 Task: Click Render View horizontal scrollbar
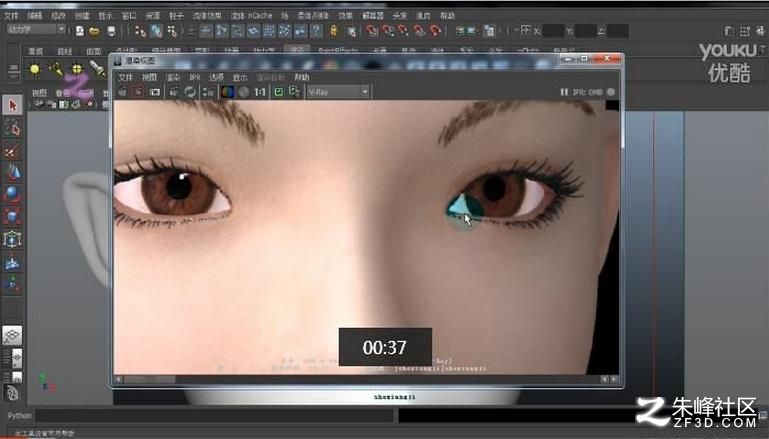click(360, 380)
